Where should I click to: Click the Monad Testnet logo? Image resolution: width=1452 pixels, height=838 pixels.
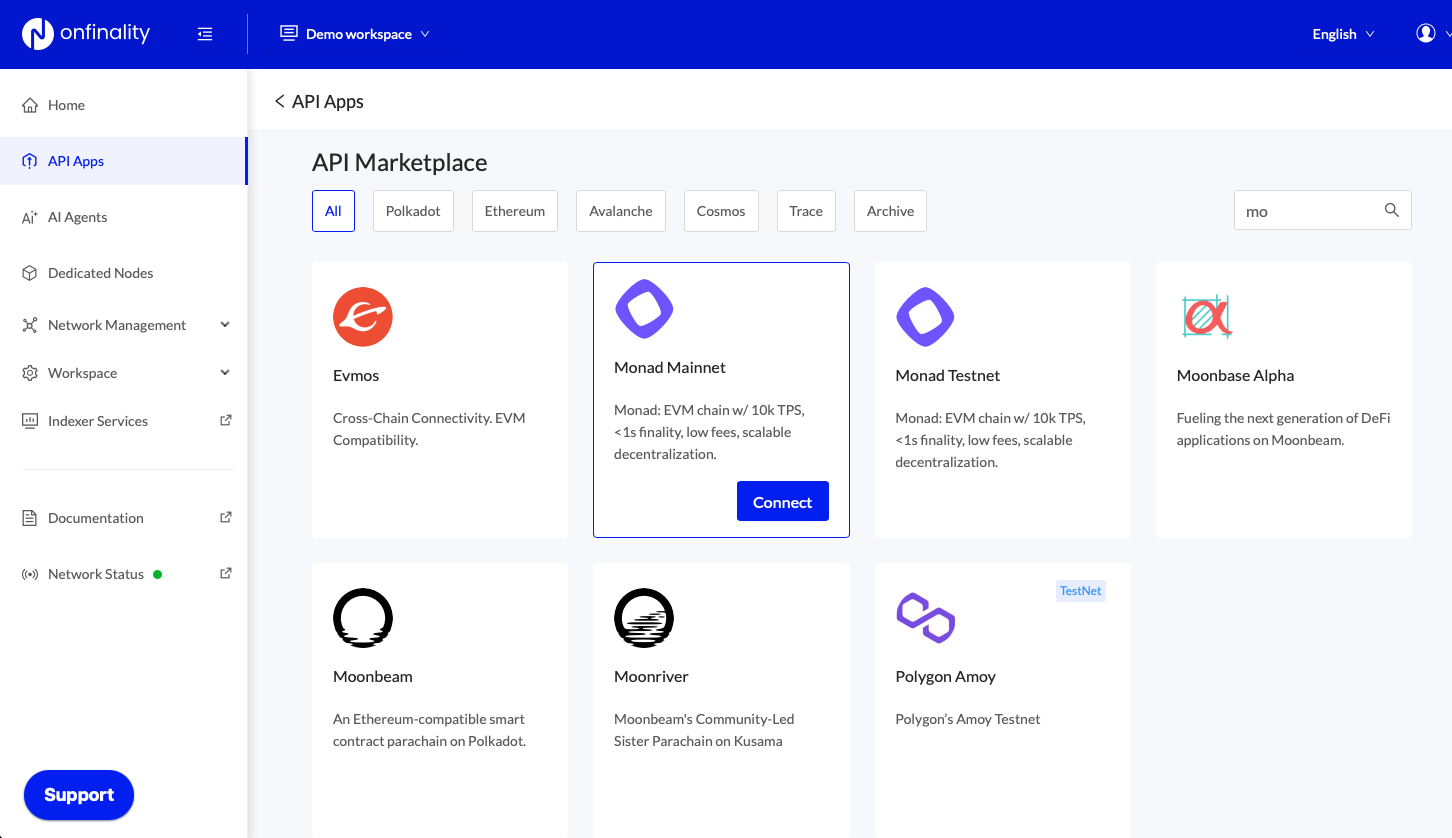click(925, 317)
